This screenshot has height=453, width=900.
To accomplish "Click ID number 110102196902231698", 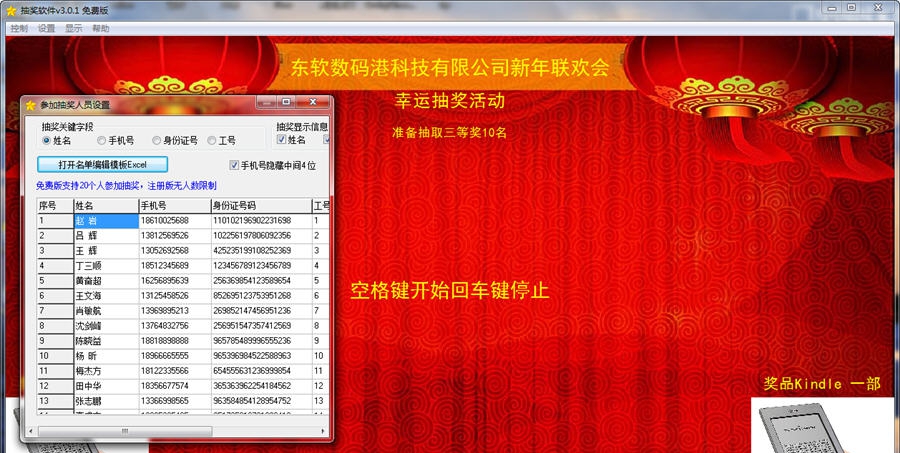I will click(262, 220).
